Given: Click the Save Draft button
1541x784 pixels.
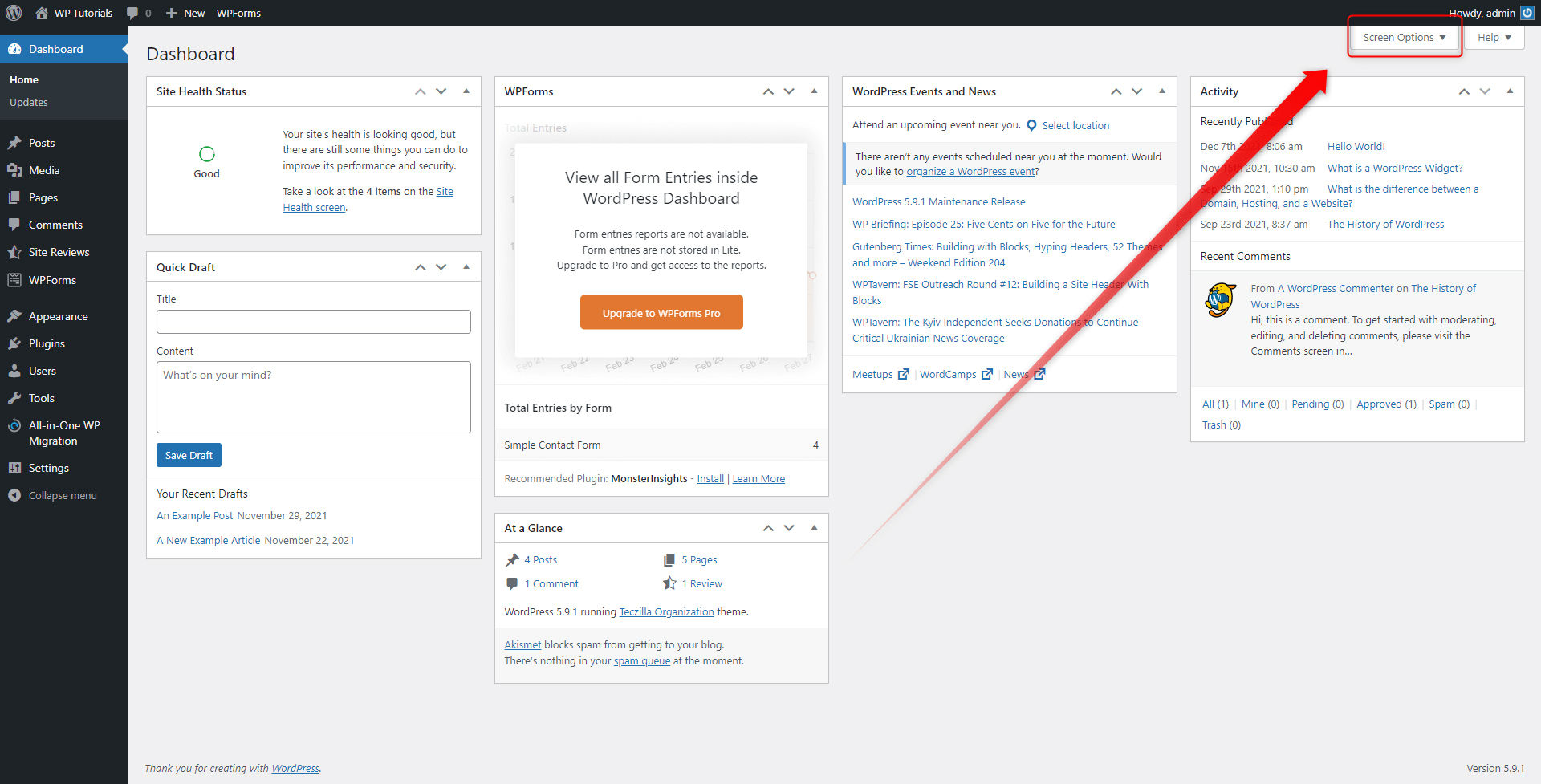Looking at the screenshot, I should [189, 455].
